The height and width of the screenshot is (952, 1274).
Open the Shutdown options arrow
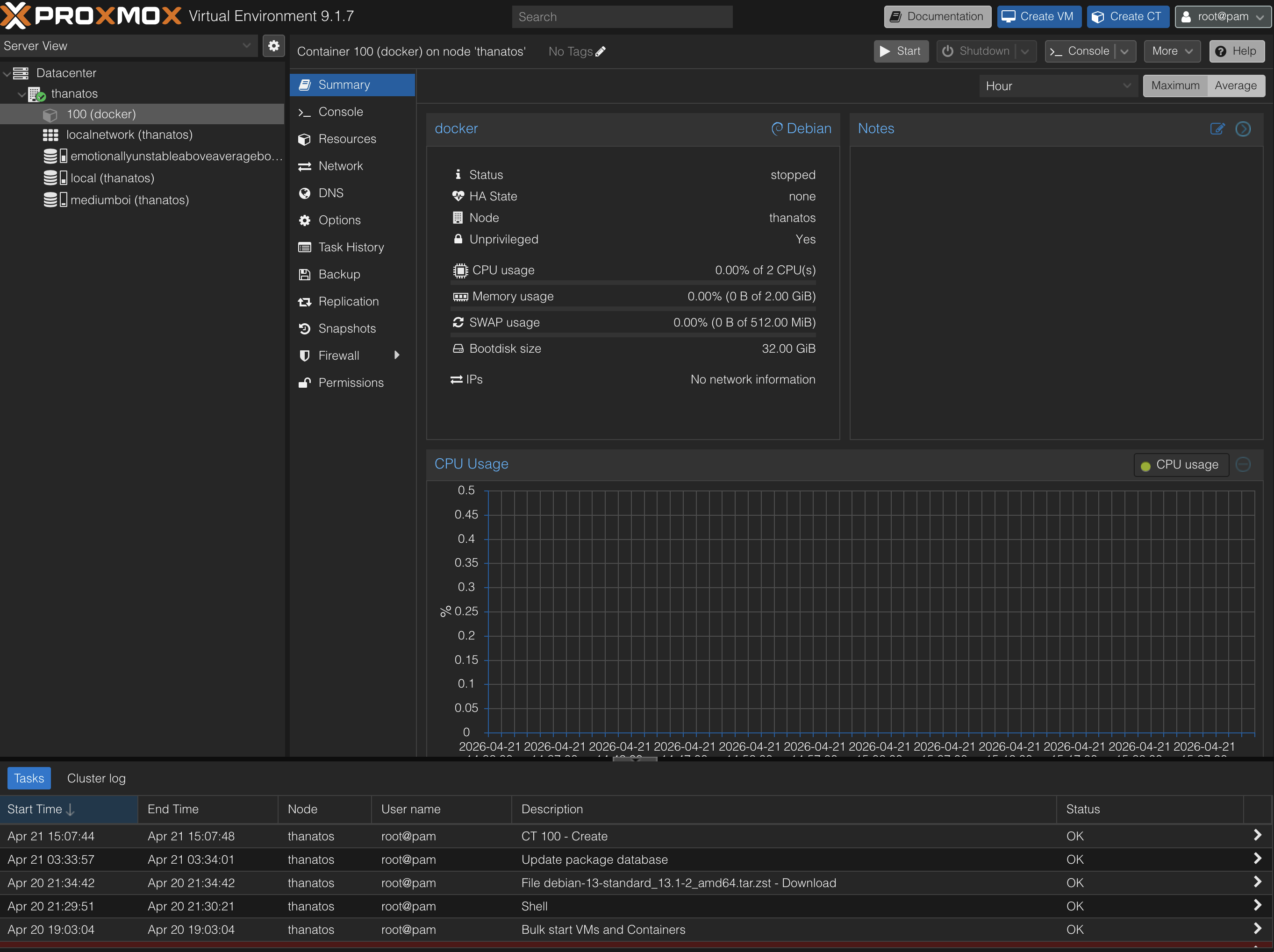pos(1025,52)
